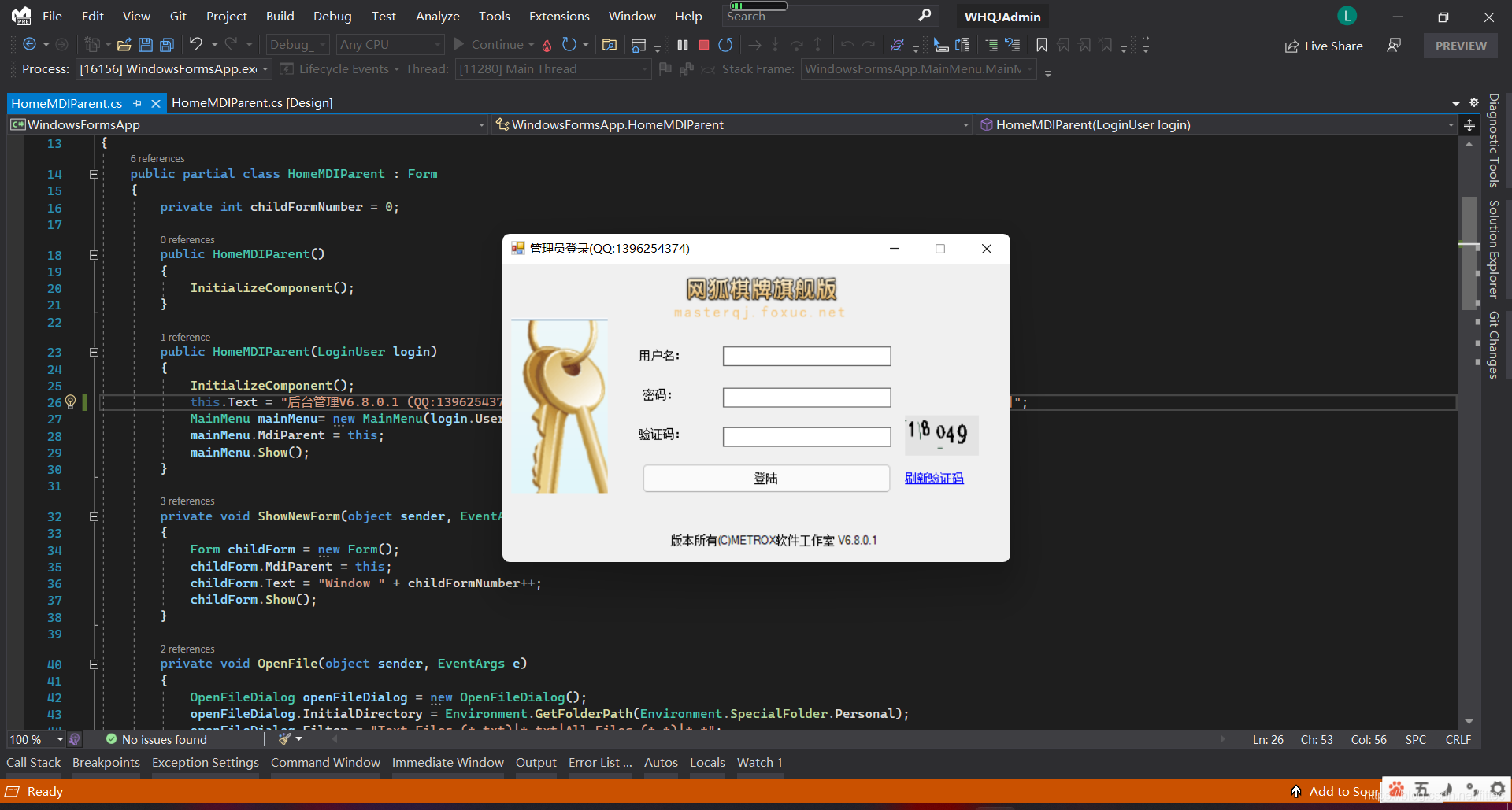This screenshot has height=810, width=1512.
Task: Collapse the HomeMDIParent() constructor
Action: point(94,255)
